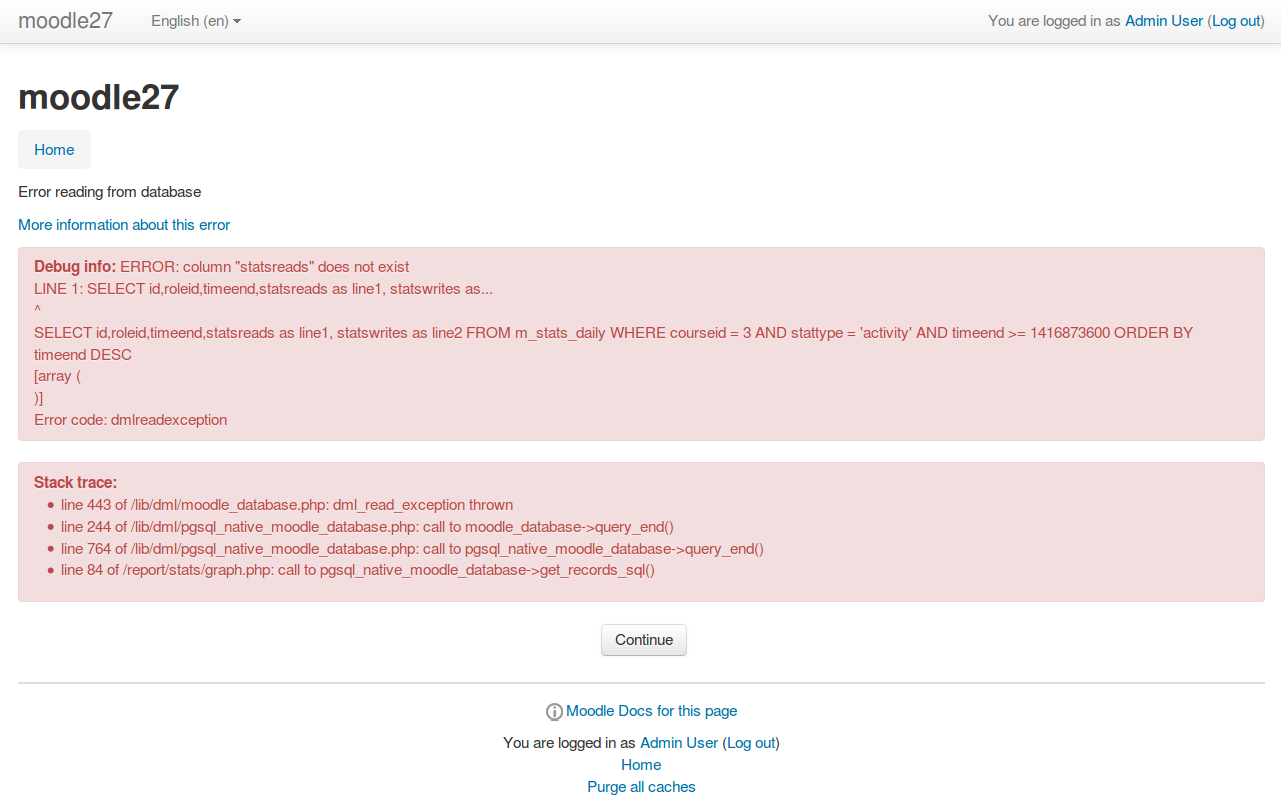Click the moodle27 brand link in navbar
The height and width of the screenshot is (809, 1281).
click(x=65, y=21)
